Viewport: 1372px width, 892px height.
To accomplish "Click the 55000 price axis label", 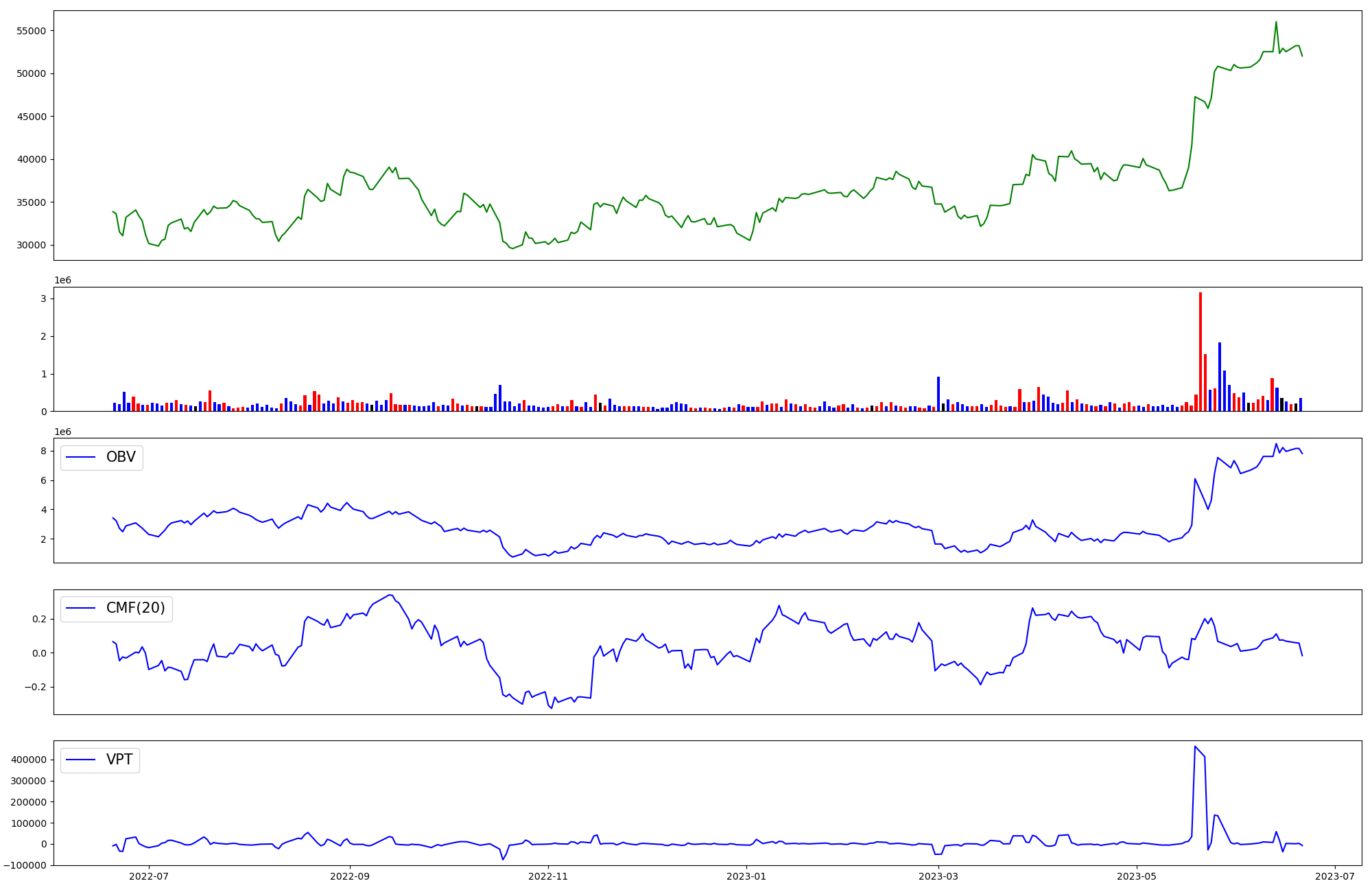I will 31,31.
